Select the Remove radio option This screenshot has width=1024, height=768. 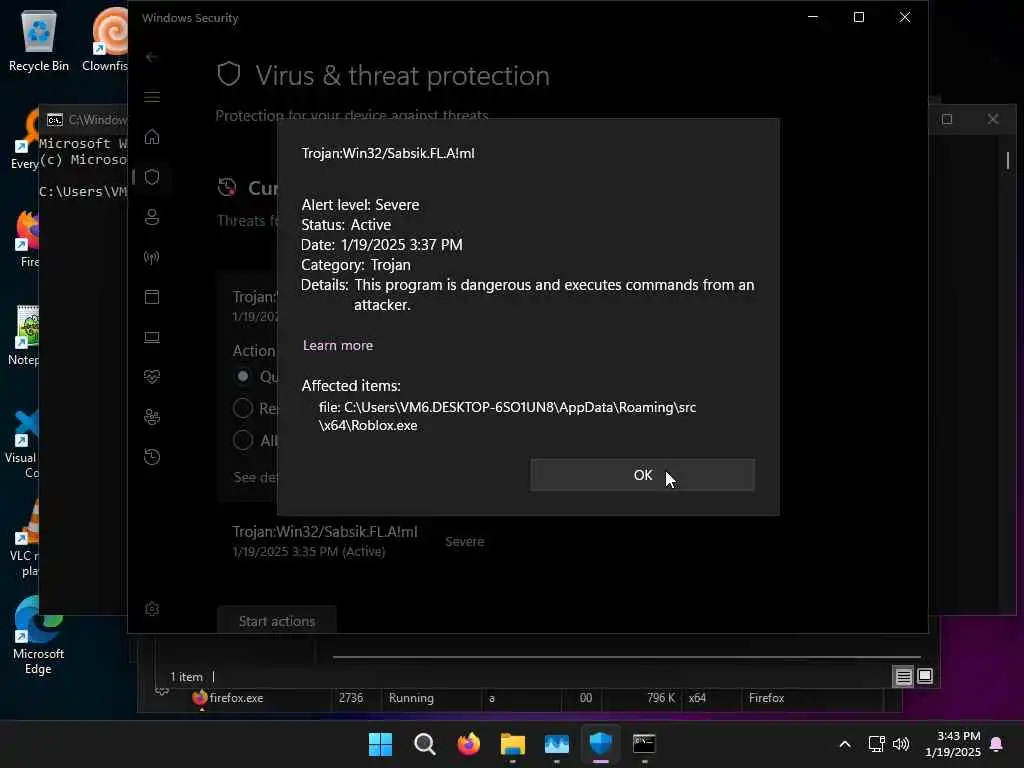point(243,408)
